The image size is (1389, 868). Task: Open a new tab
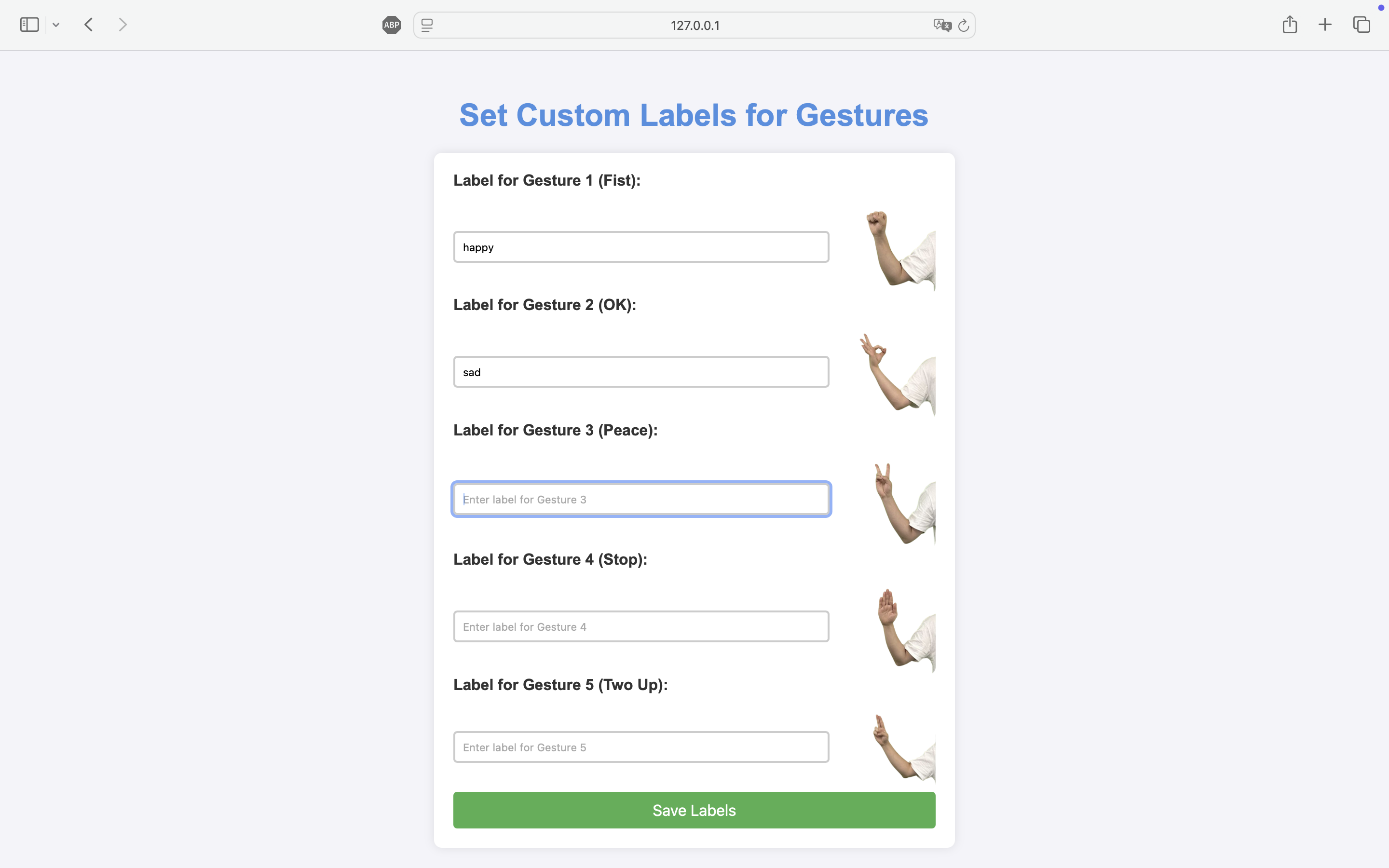click(x=1325, y=25)
